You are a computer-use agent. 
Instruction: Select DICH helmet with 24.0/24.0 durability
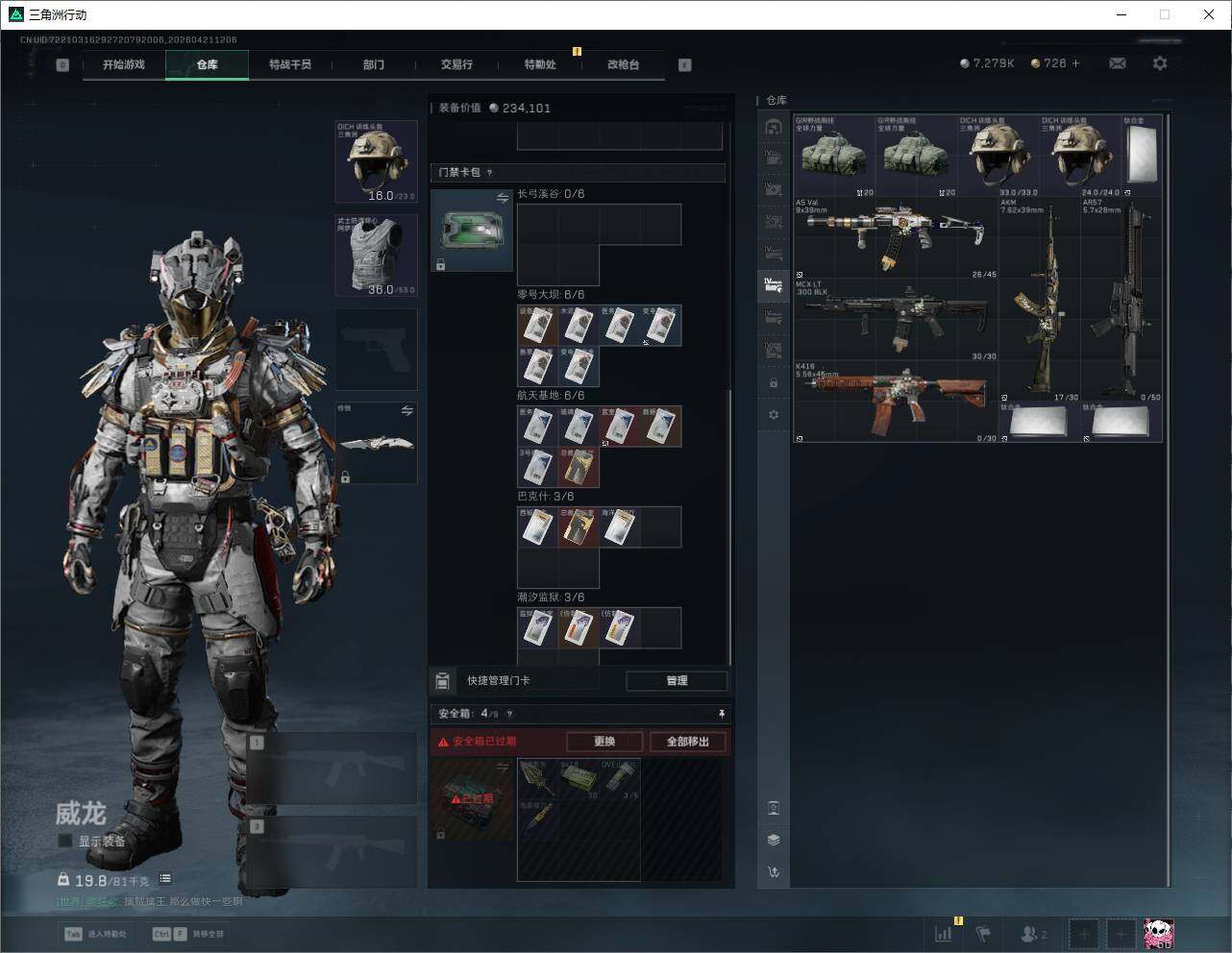1080,157
